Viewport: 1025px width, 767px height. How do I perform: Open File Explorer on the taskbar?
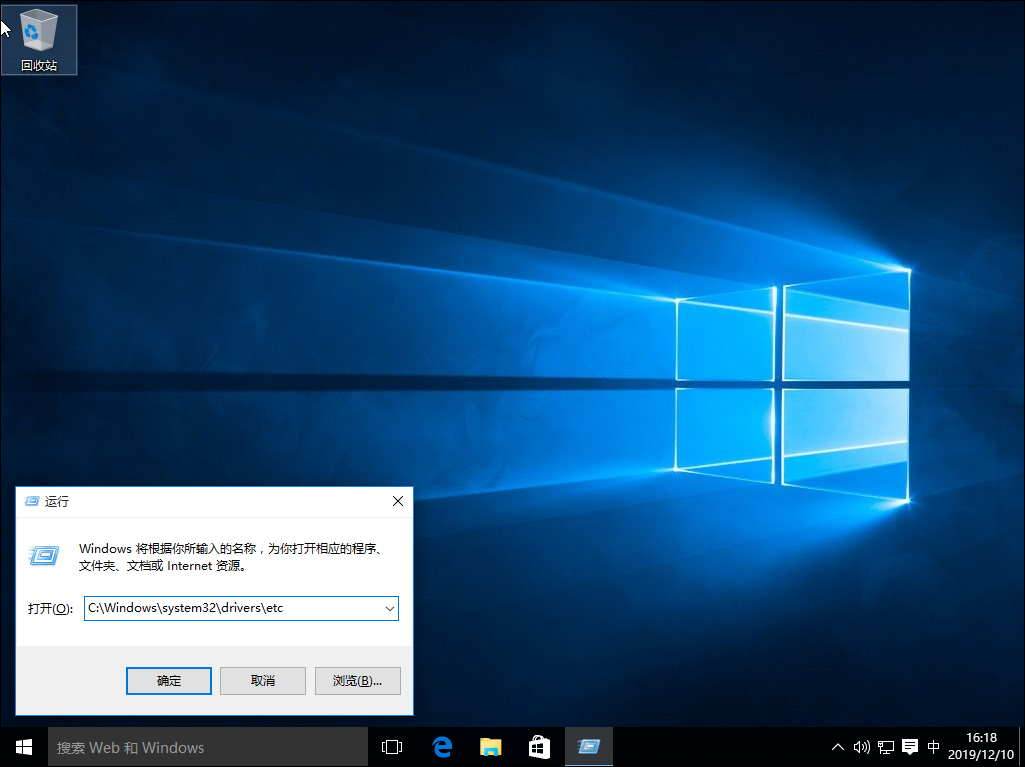489,746
